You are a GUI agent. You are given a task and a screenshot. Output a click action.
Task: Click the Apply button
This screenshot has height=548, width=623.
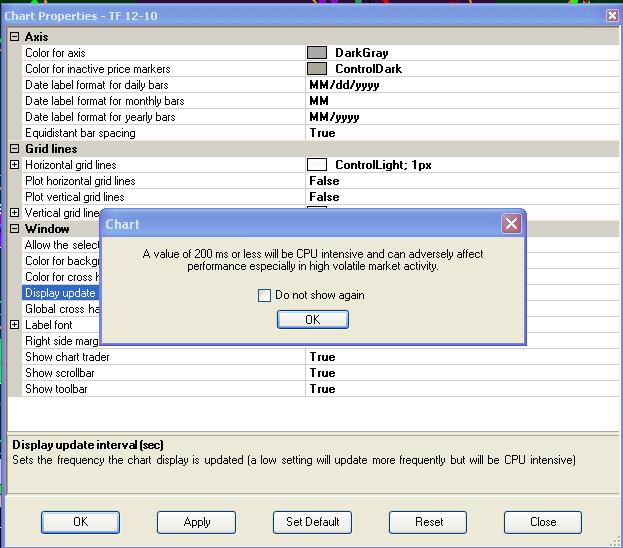pyautogui.click(x=196, y=522)
